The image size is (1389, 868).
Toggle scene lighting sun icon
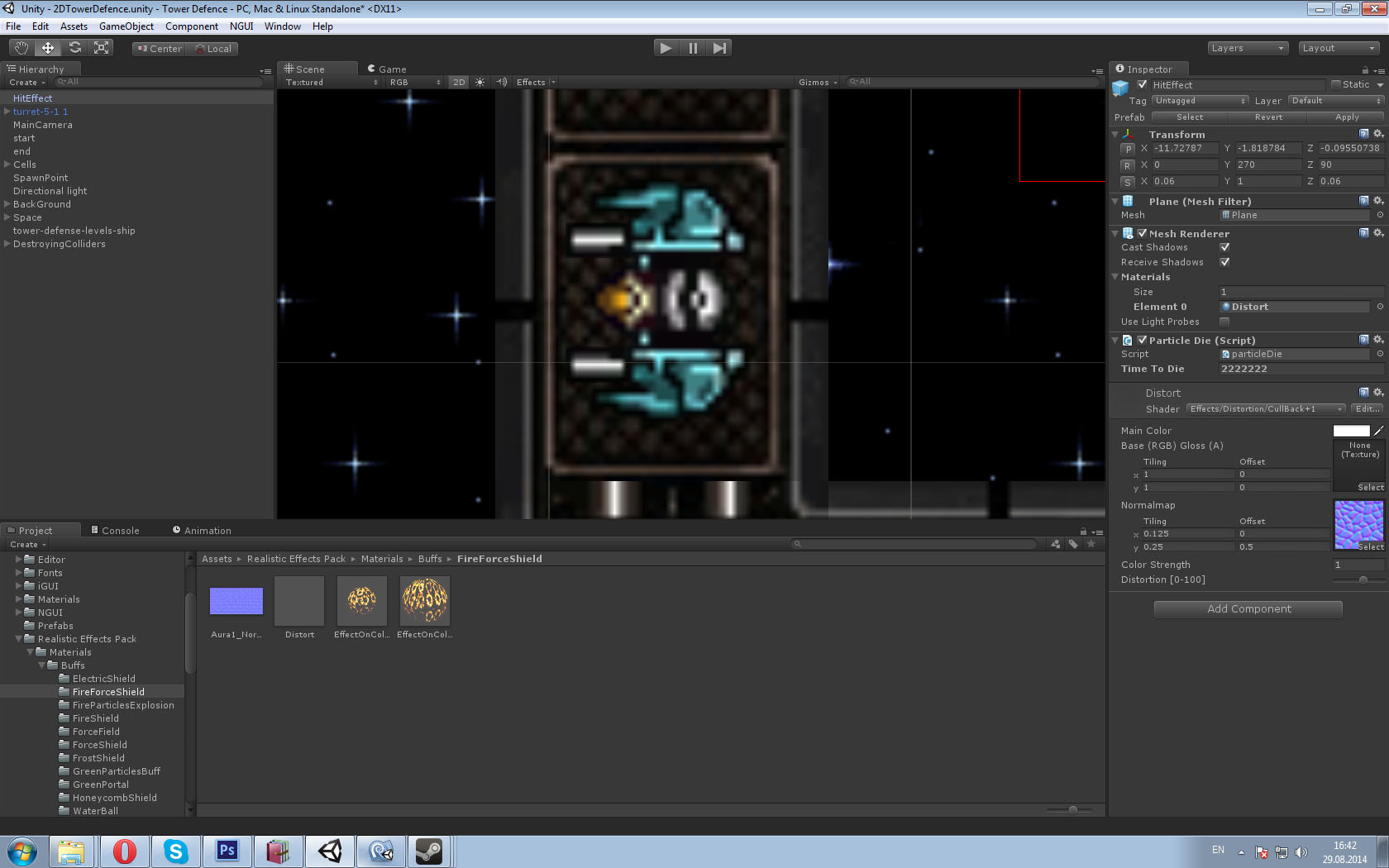480,82
